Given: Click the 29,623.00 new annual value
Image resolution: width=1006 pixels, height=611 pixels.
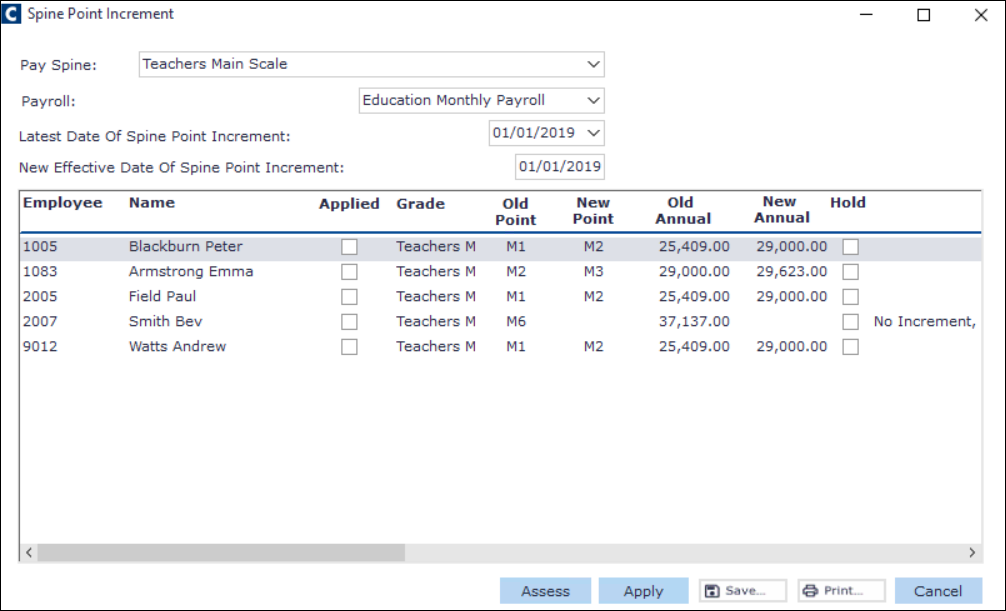Looking at the screenshot, I should click(792, 271).
